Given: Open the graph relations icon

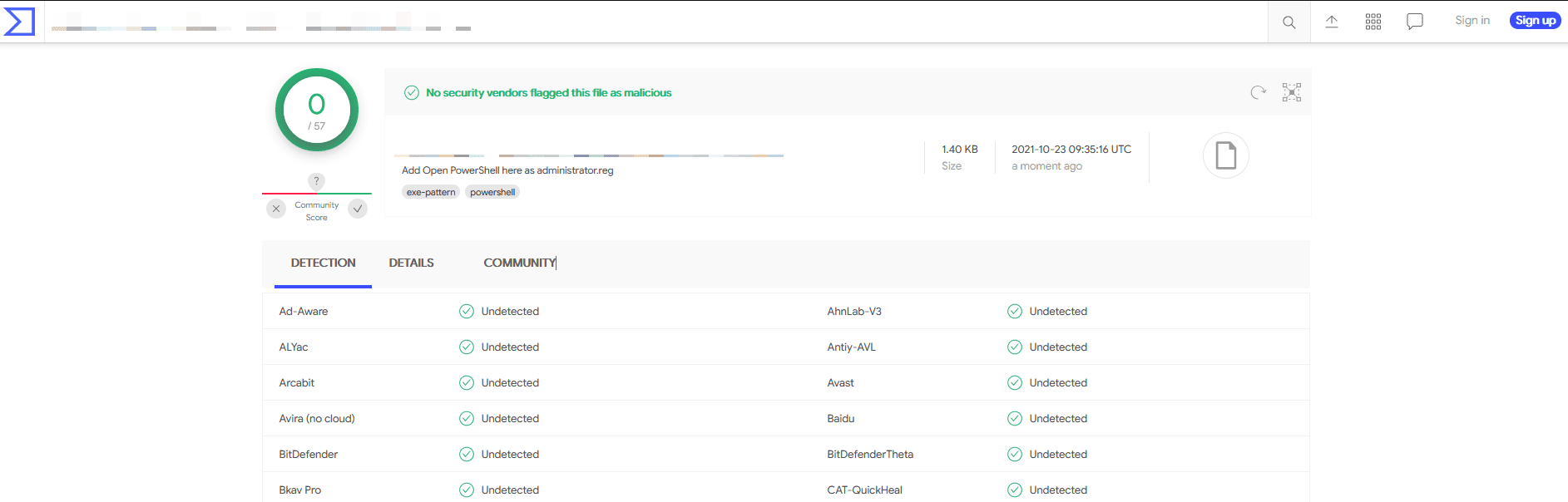Looking at the screenshot, I should click(x=1291, y=92).
